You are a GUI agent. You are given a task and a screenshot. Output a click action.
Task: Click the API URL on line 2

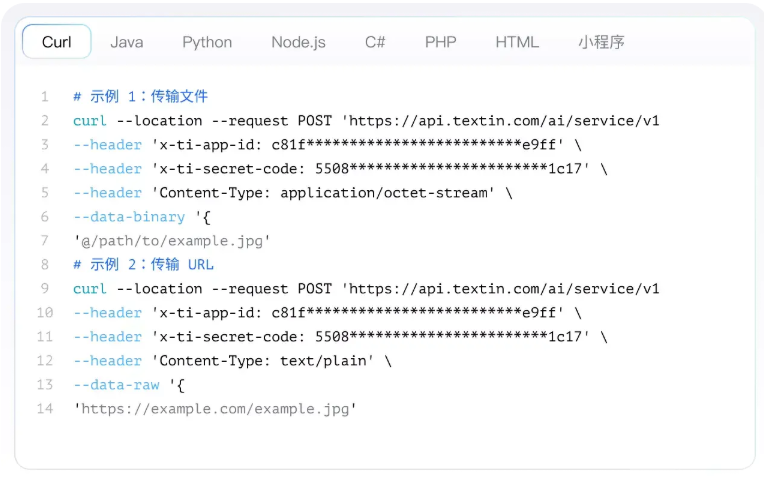(x=500, y=121)
